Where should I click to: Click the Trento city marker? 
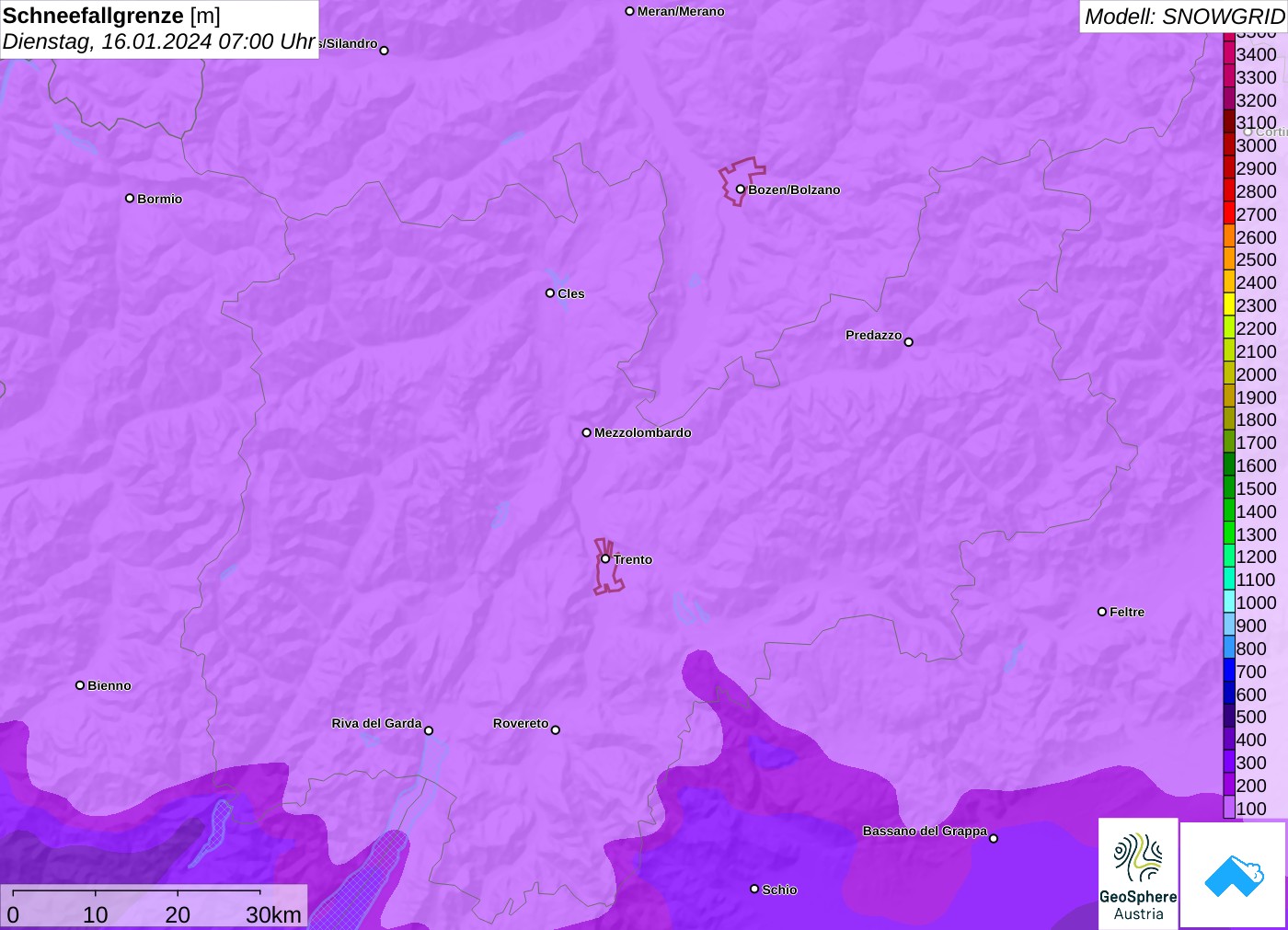(605, 558)
